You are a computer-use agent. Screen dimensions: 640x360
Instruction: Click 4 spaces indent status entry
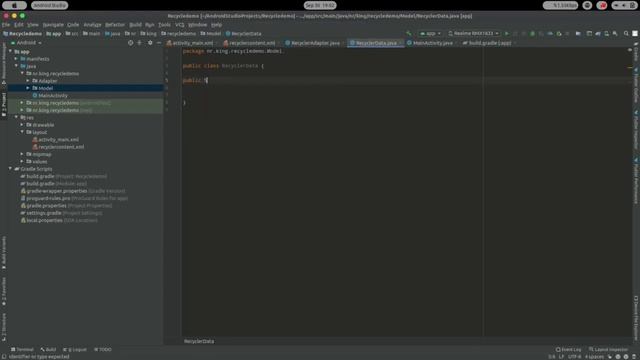tap(594, 357)
